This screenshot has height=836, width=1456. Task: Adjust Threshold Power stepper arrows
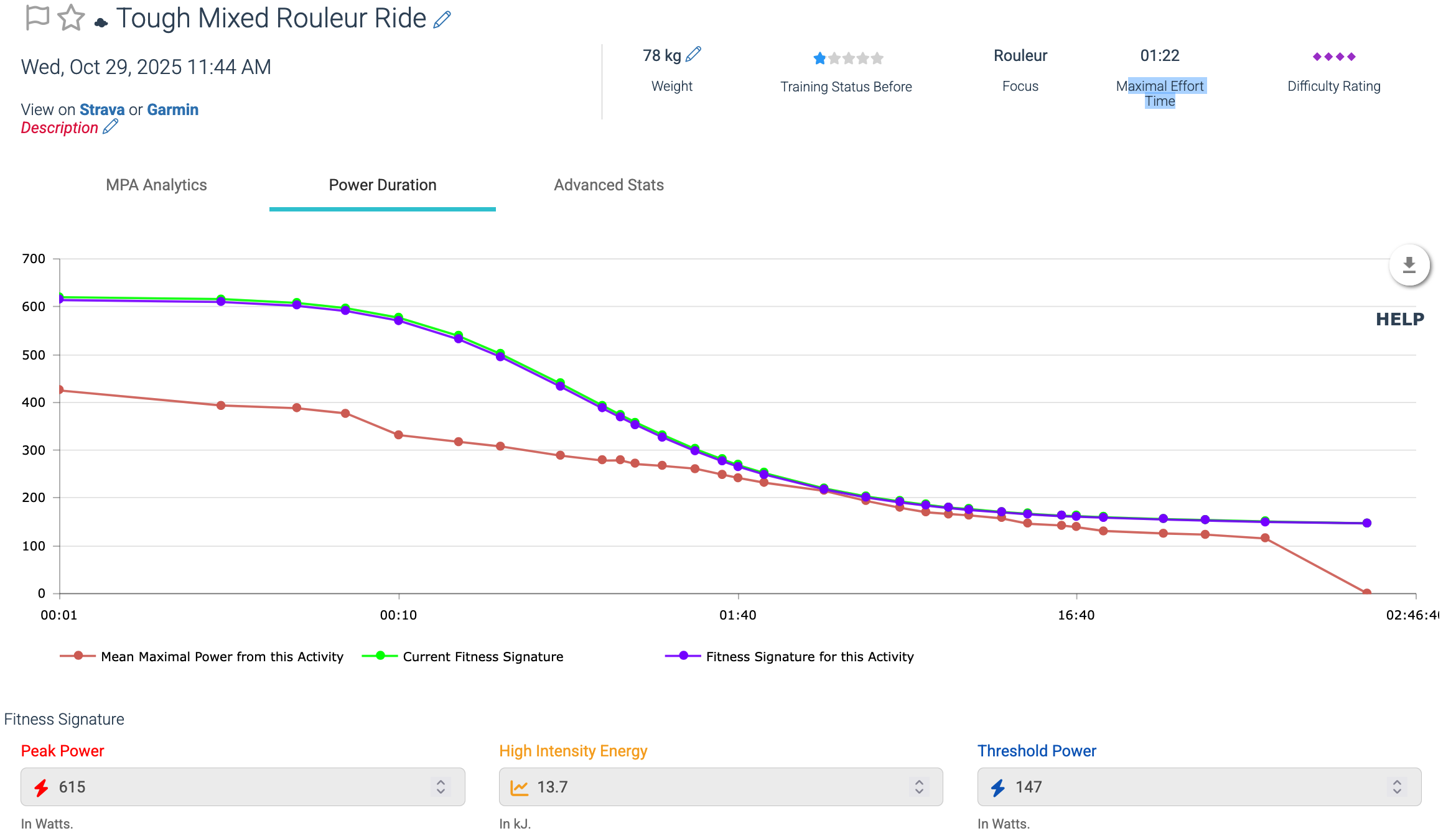(1397, 787)
